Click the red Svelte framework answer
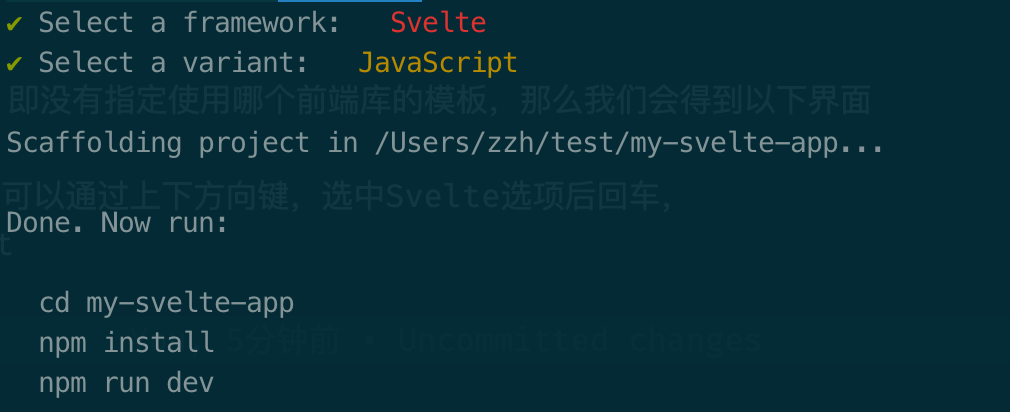This screenshot has width=1010, height=412. click(438, 22)
